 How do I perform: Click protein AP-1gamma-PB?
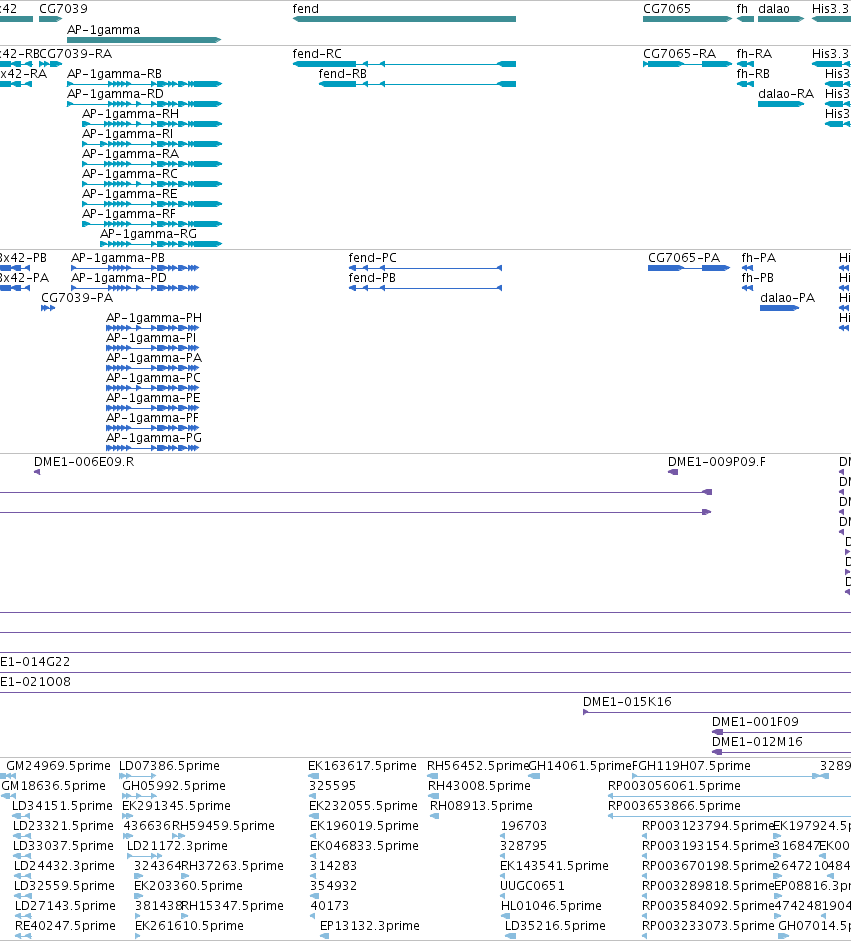[x=135, y=268]
